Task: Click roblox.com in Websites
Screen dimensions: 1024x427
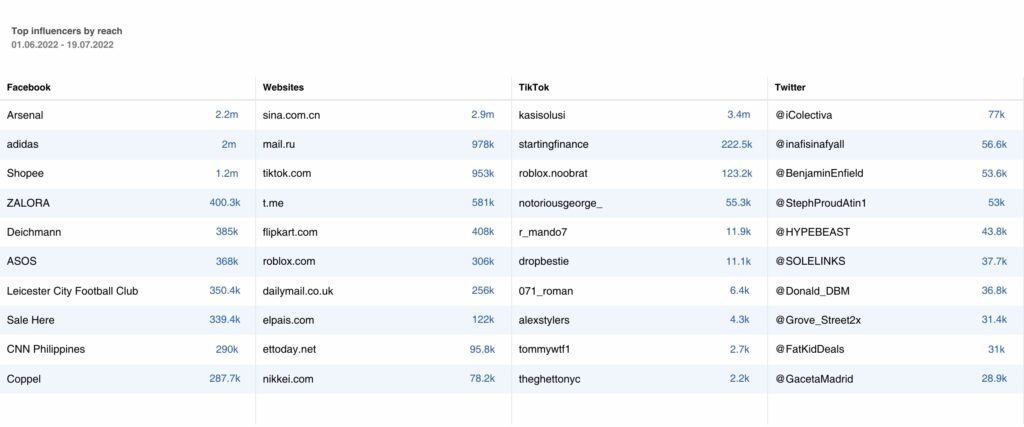Action: coord(289,261)
